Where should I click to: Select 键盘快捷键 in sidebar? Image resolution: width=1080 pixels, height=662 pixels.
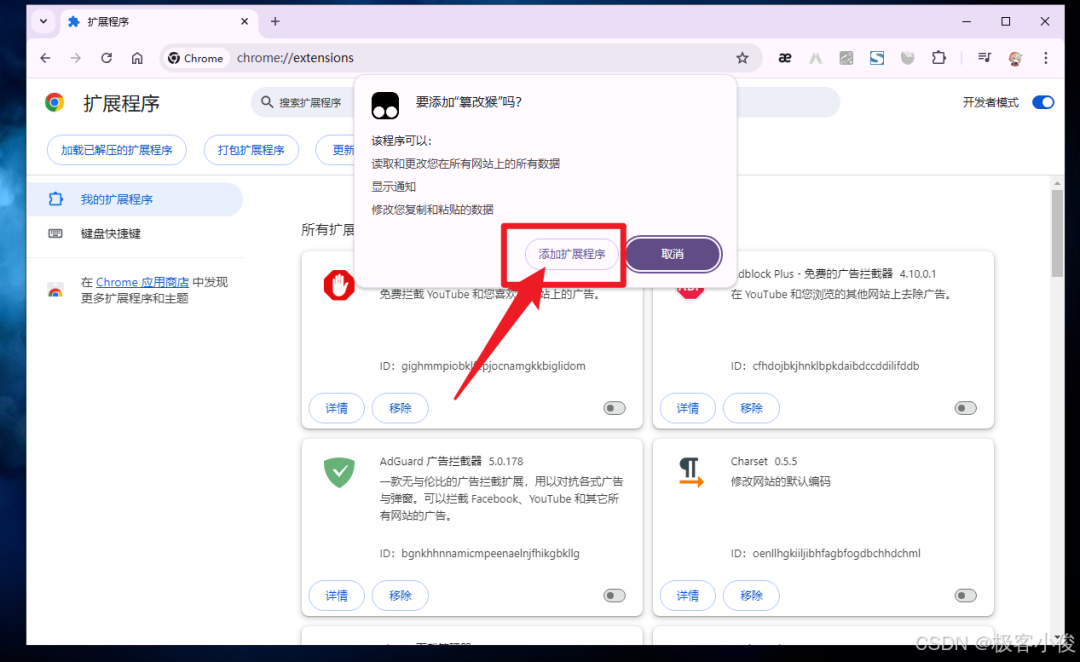(135, 234)
